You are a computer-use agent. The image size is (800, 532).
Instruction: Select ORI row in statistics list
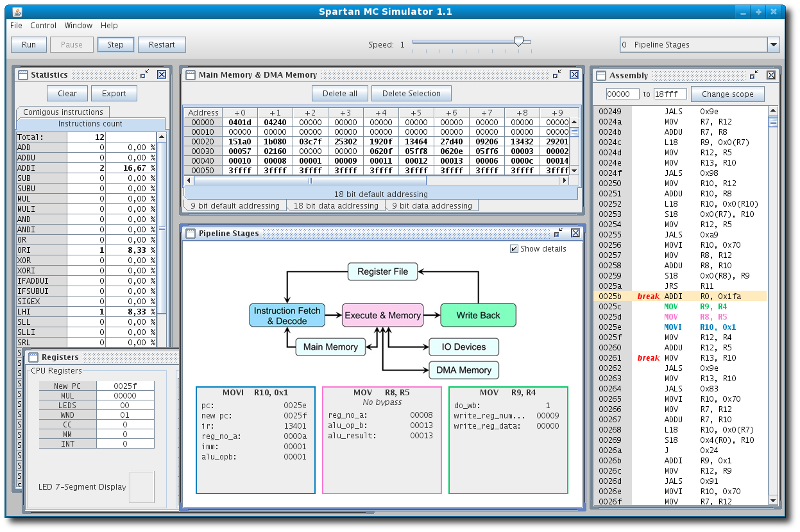pos(86,250)
